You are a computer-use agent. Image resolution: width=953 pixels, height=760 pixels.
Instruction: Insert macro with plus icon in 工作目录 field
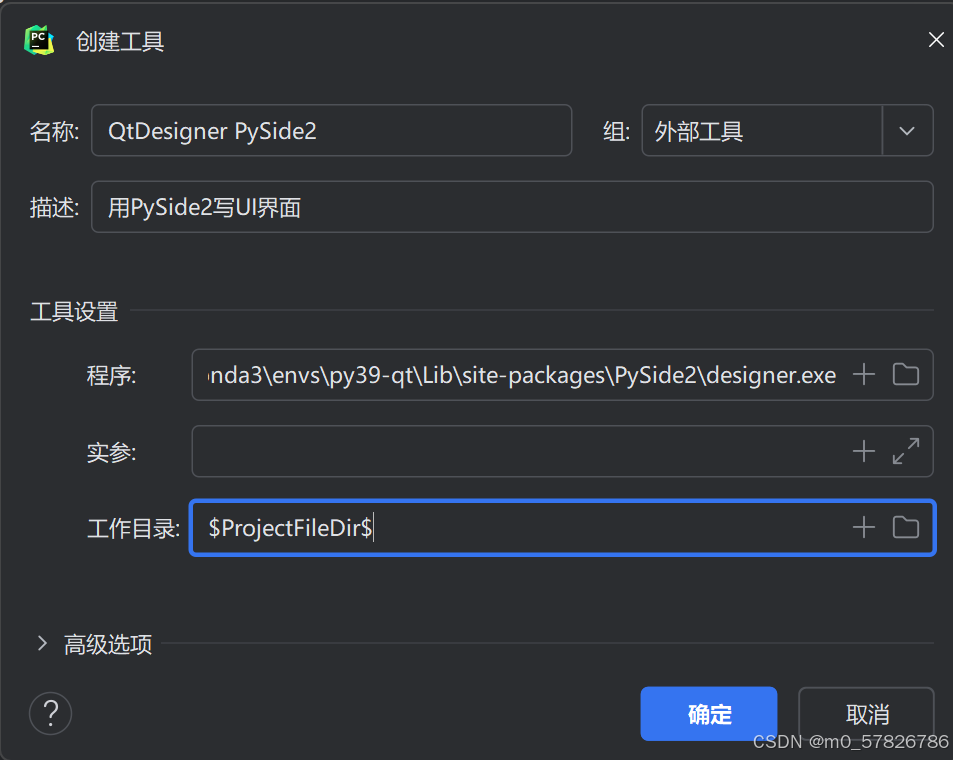tap(864, 527)
